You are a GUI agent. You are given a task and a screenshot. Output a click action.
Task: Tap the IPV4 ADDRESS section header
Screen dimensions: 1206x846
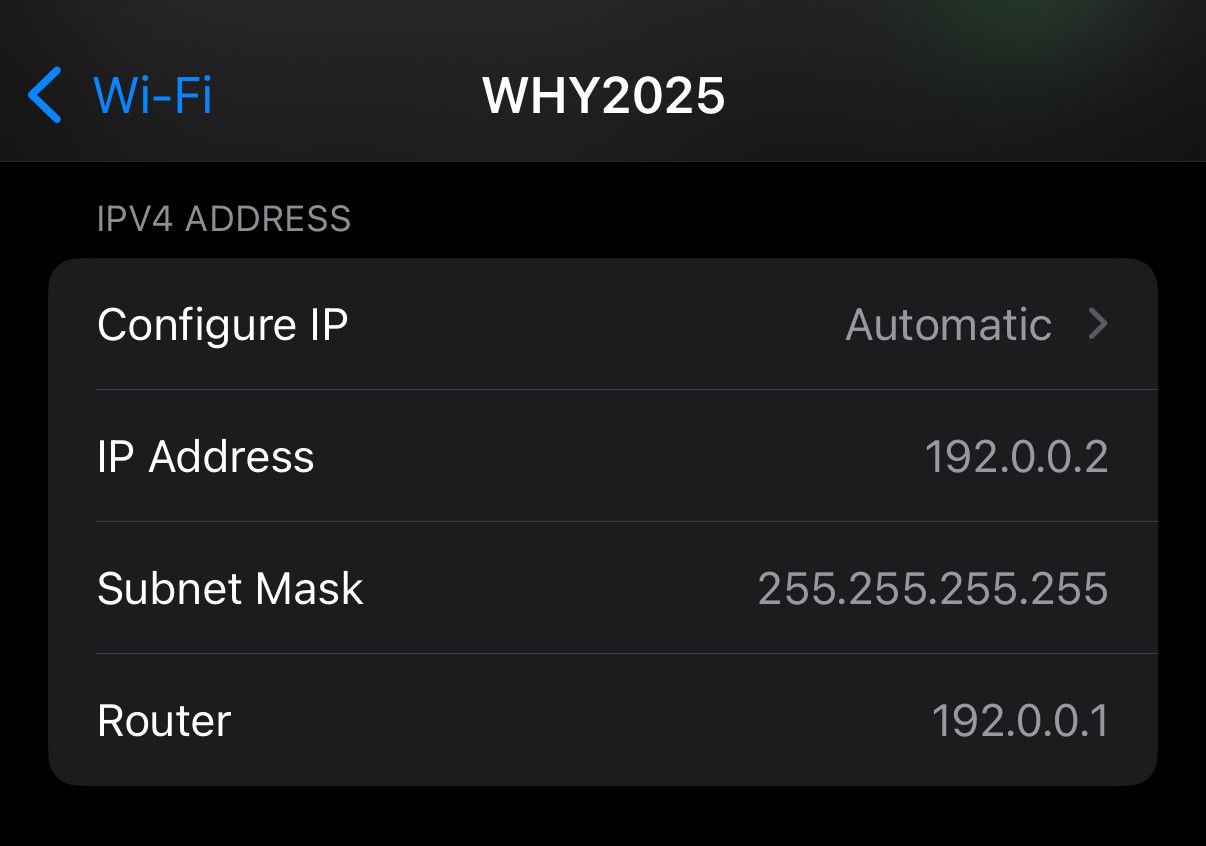(223, 218)
